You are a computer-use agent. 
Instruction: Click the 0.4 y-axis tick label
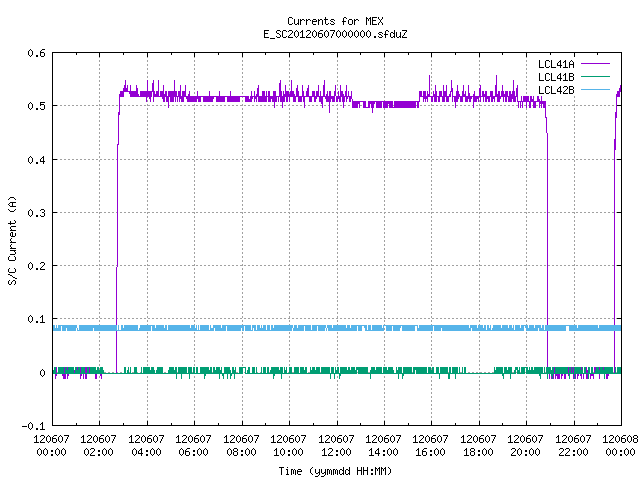tap(36, 160)
